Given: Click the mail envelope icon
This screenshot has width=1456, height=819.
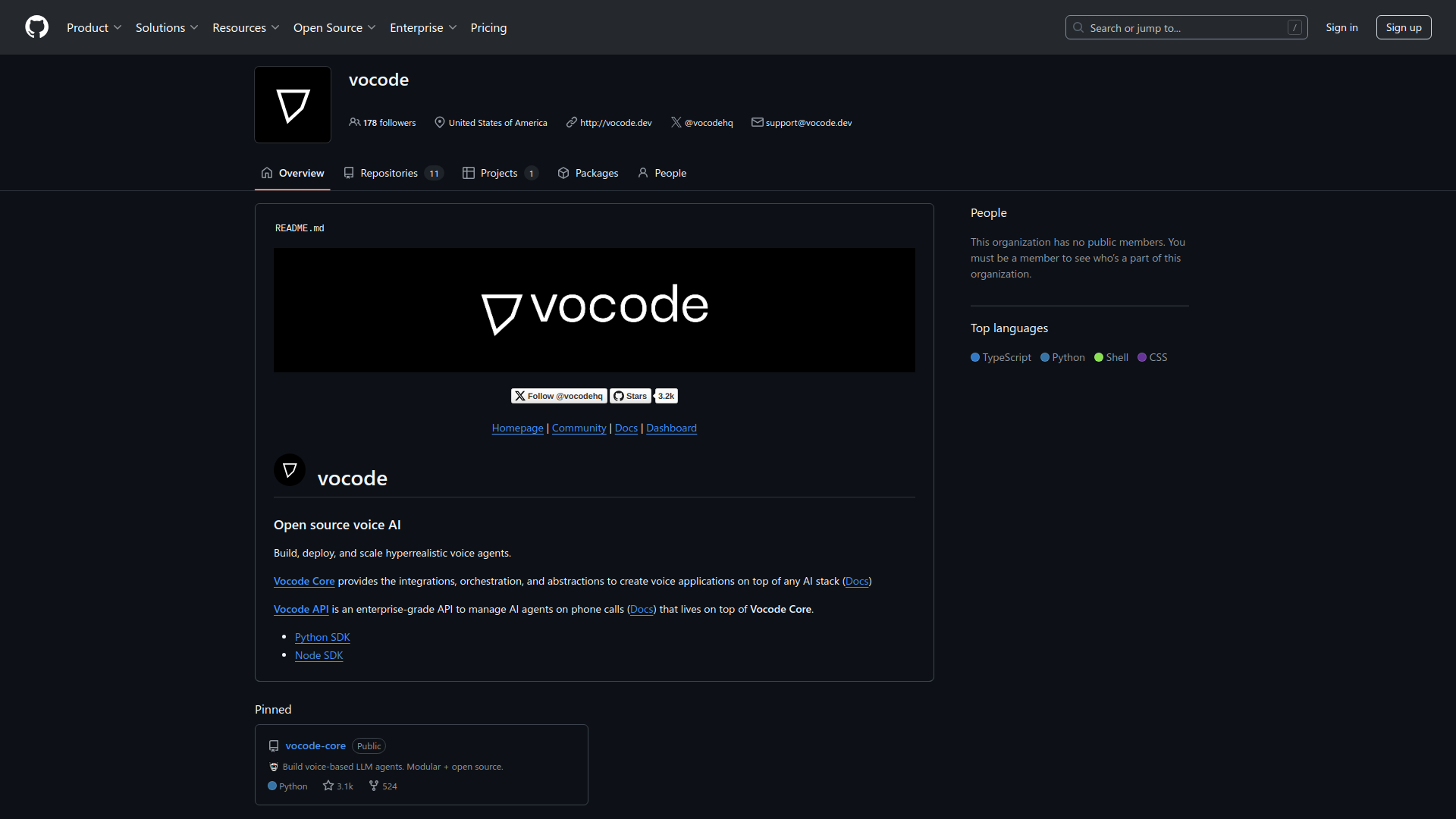Looking at the screenshot, I should [x=757, y=122].
